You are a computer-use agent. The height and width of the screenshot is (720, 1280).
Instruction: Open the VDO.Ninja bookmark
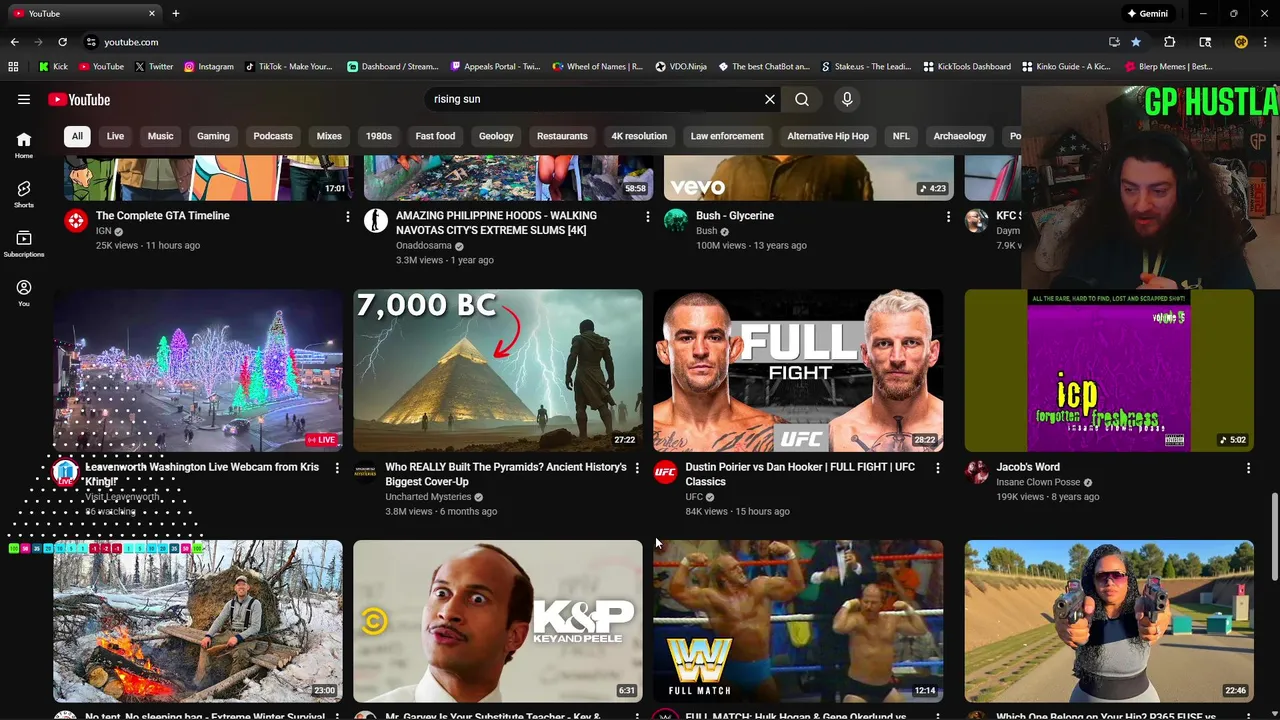pos(681,67)
